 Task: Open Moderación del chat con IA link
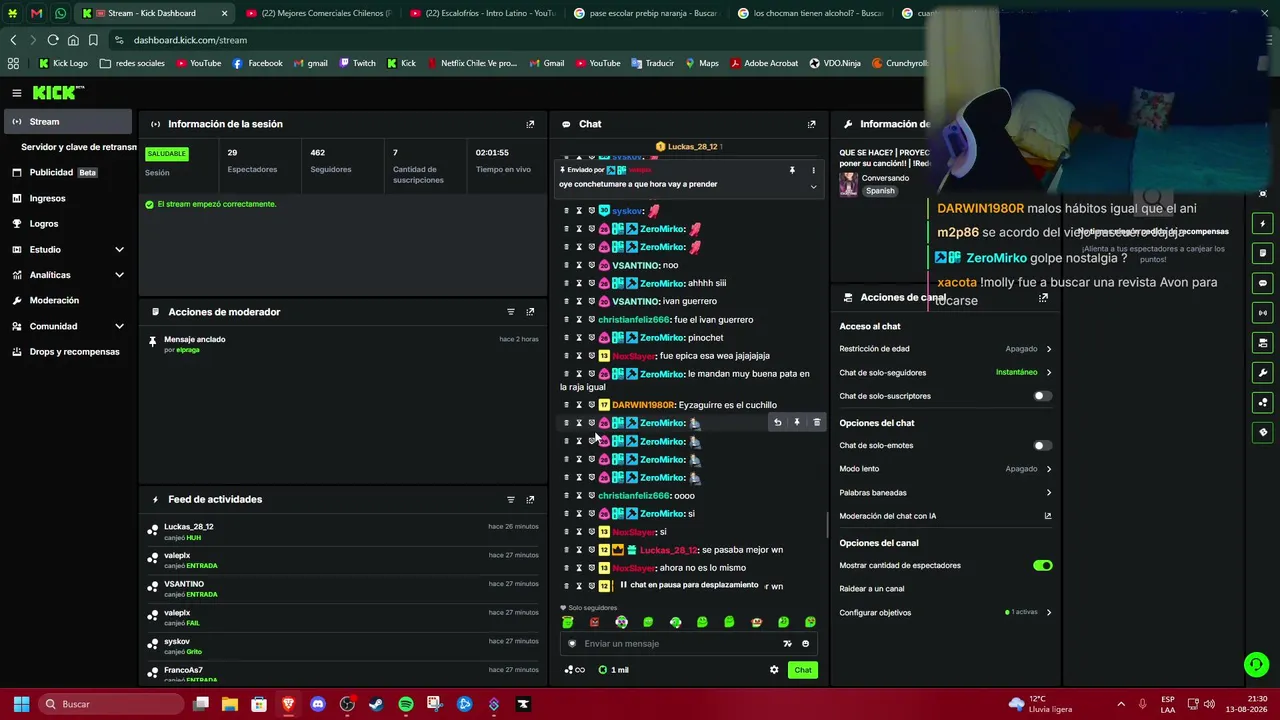945,516
